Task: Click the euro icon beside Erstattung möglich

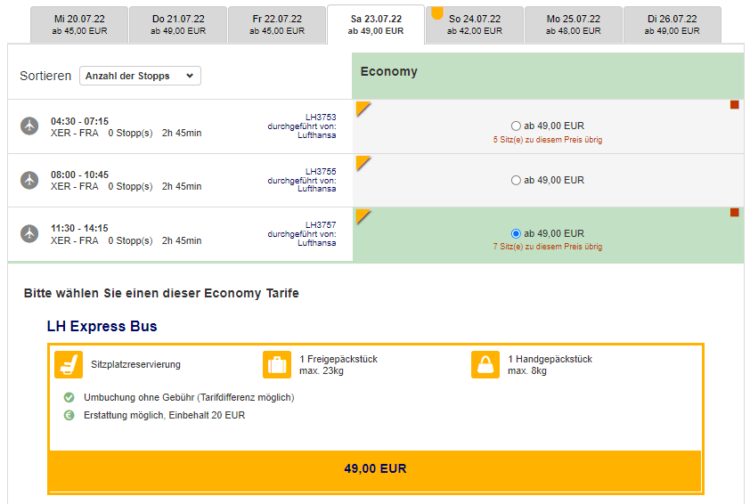Action: coord(69,415)
